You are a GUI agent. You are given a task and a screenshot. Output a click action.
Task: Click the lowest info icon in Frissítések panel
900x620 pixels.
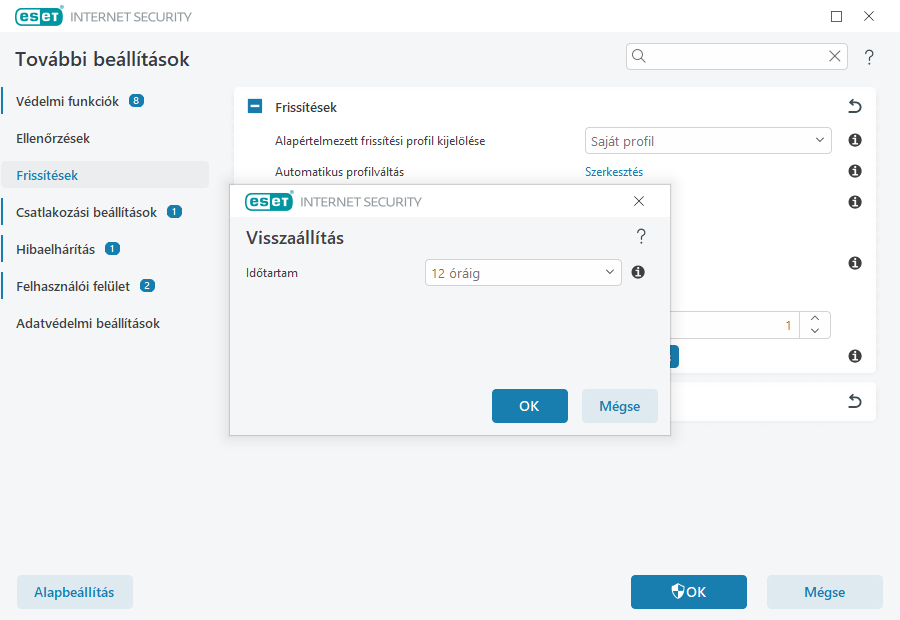click(x=855, y=356)
